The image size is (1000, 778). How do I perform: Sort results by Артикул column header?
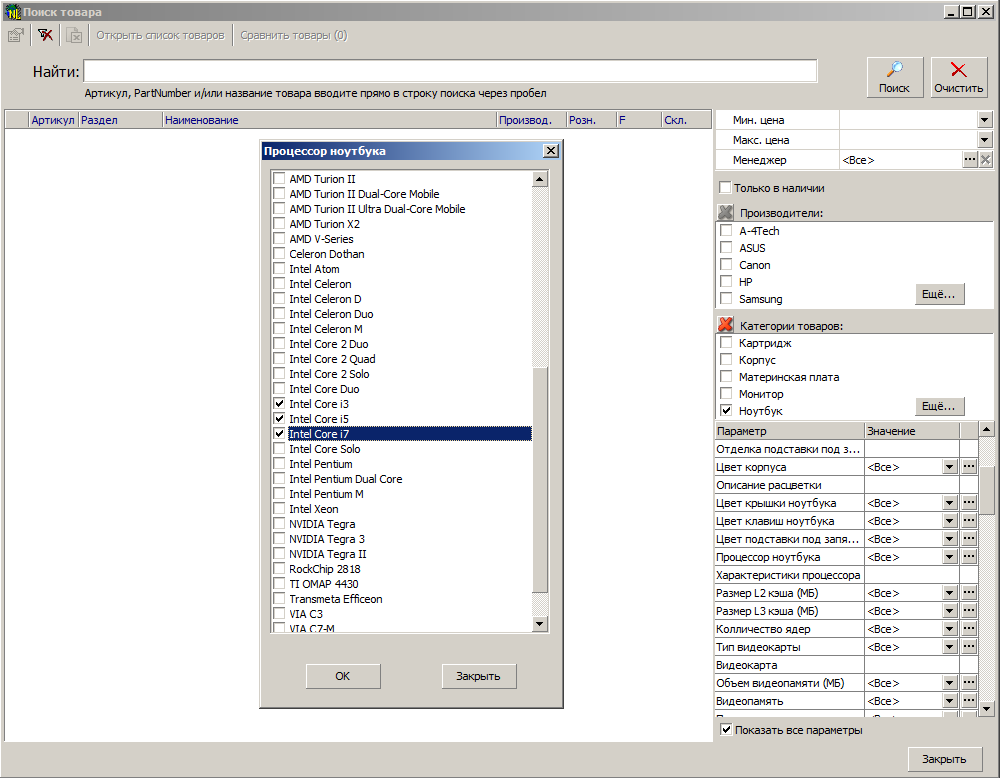coord(54,119)
